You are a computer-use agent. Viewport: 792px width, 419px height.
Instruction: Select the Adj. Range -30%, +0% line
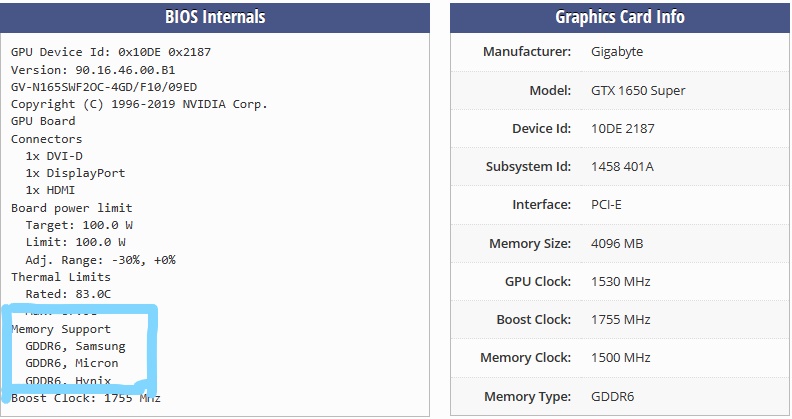100,260
